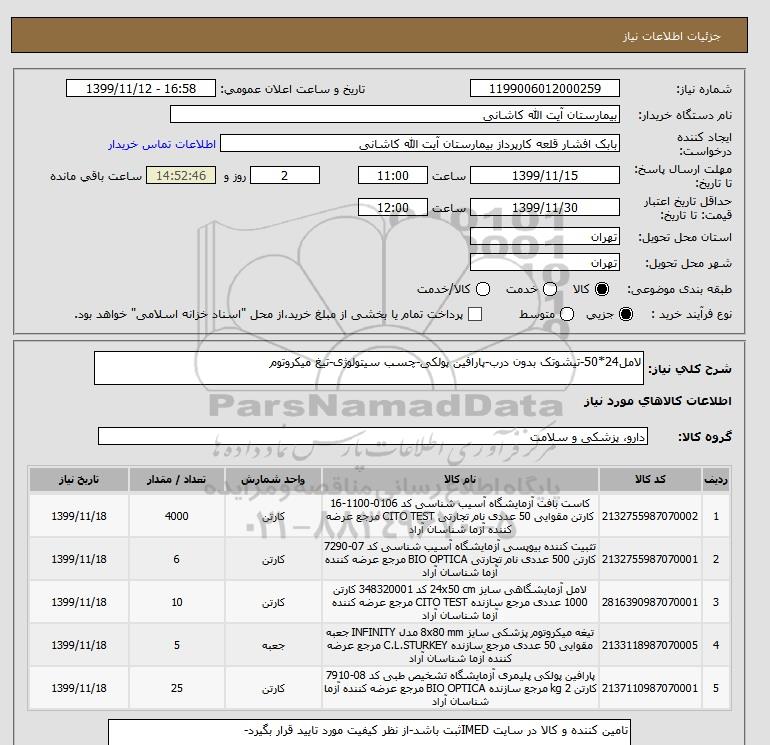This screenshot has width=770, height=745.
Task: Click the IMED supplier note text box
Action: (x=369, y=732)
